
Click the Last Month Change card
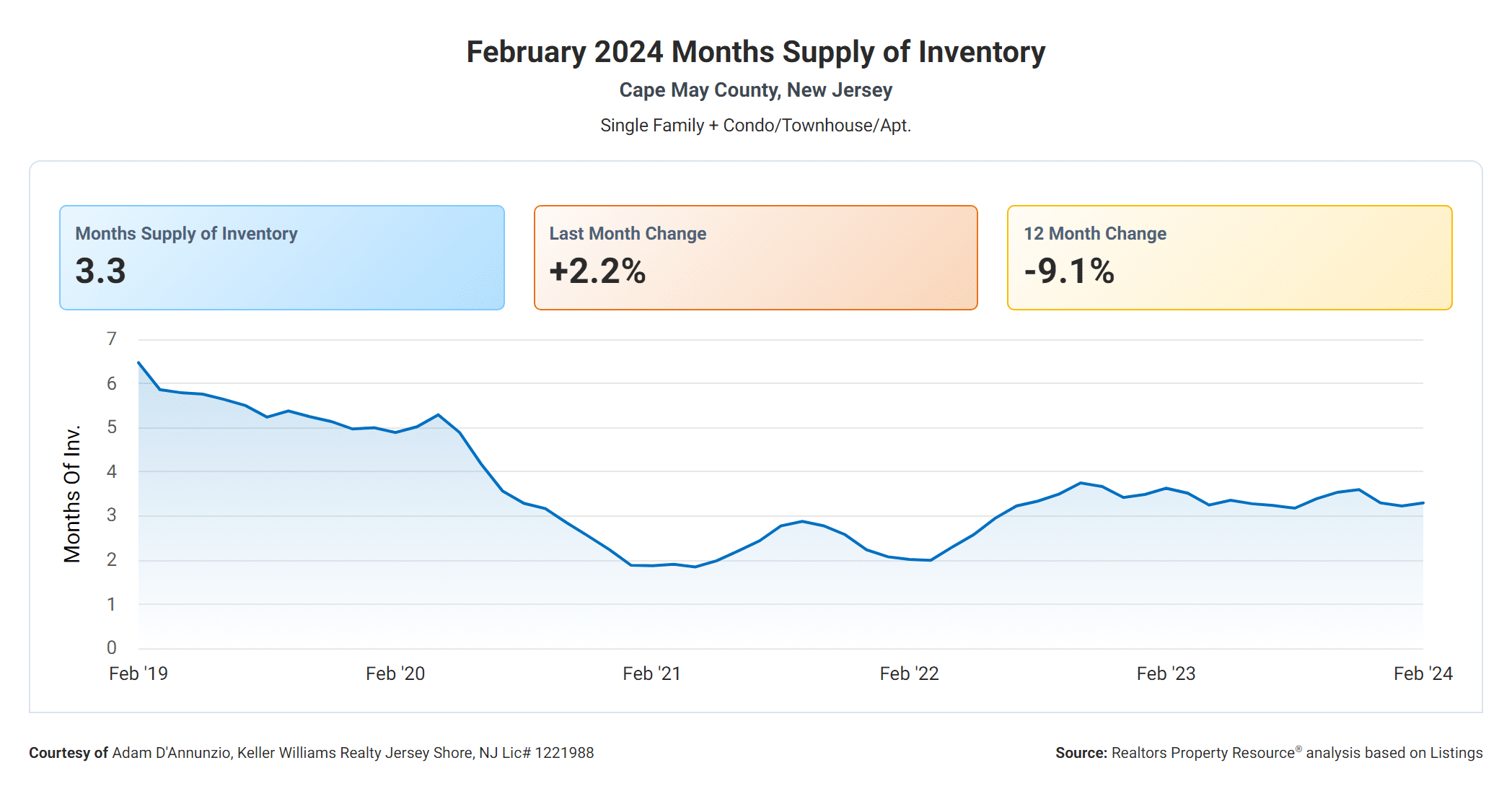pyautogui.click(x=755, y=258)
